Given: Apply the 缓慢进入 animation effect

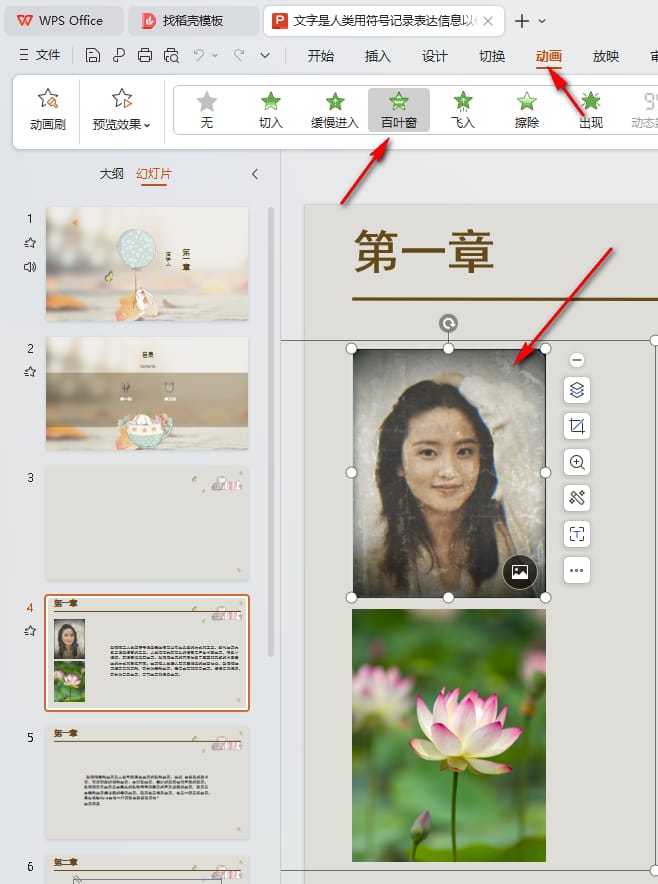Looking at the screenshot, I should pyautogui.click(x=335, y=110).
